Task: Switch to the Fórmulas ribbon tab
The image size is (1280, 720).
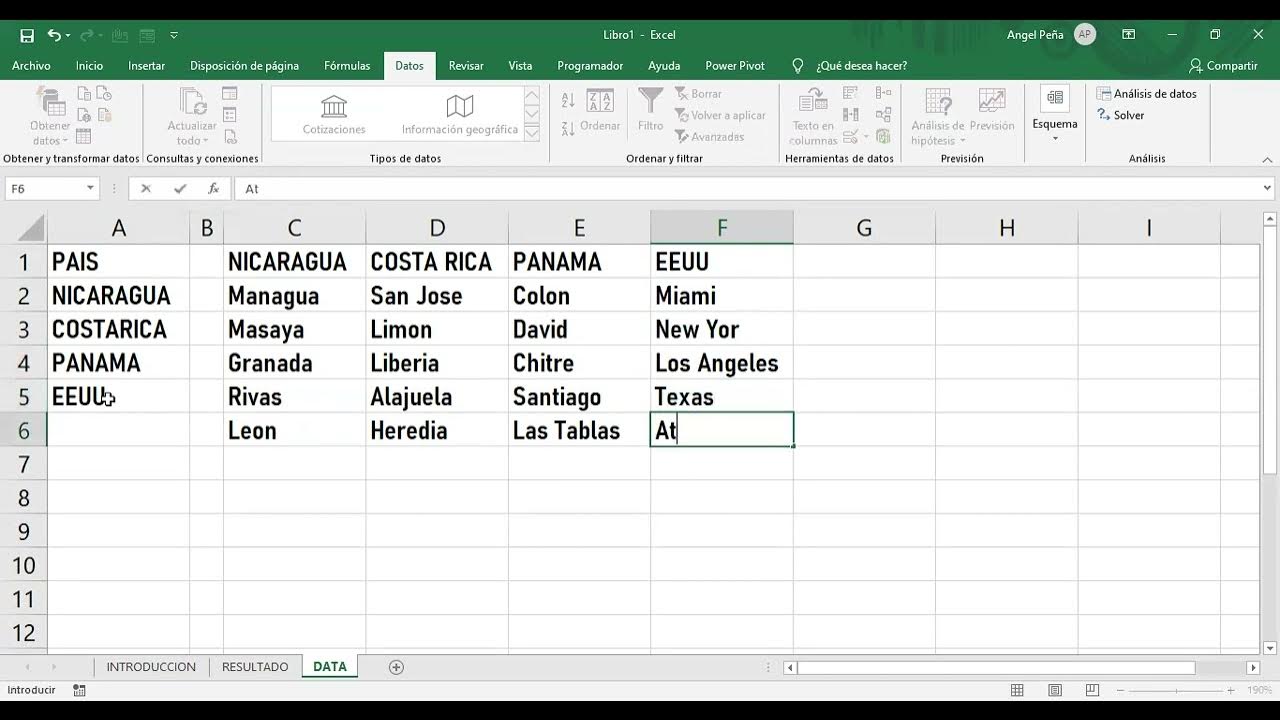Action: pos(347,66)
